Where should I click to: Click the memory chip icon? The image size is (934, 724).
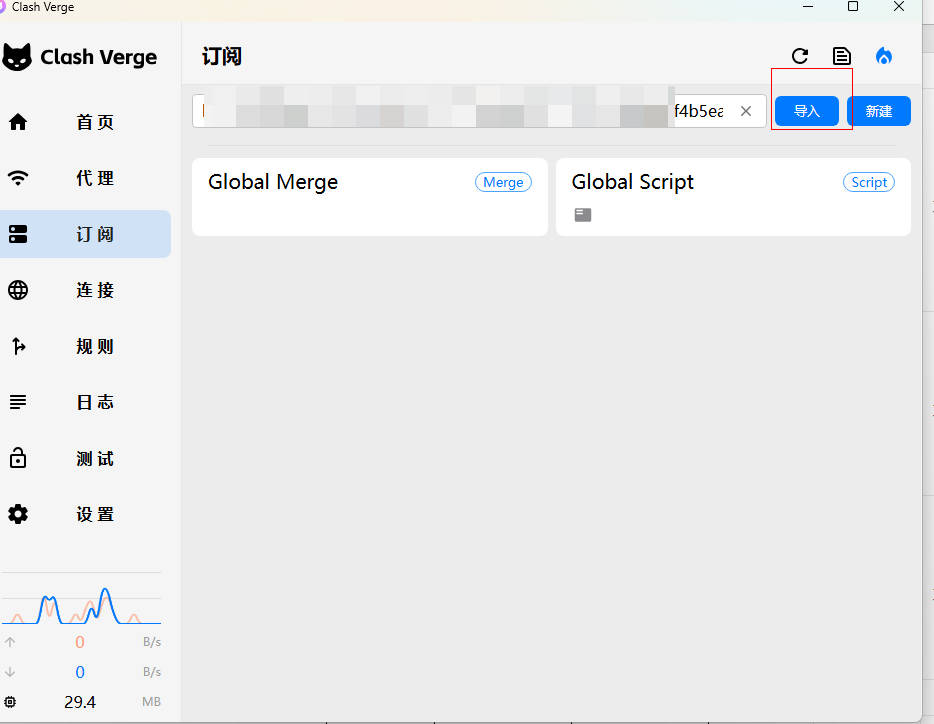tap(10, 702)
